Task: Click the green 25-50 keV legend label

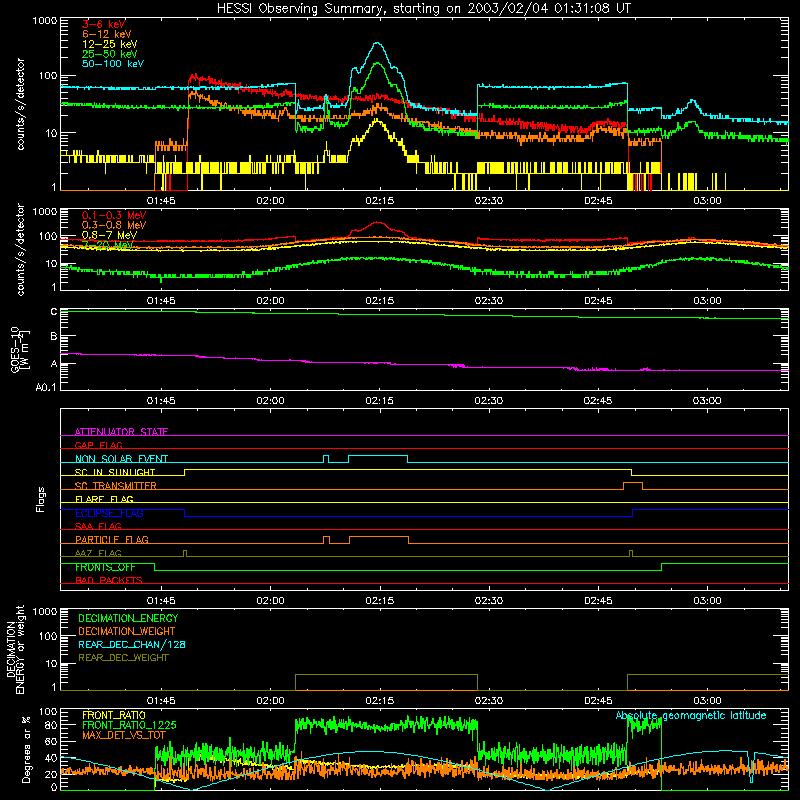Action: tap(110, 54)
